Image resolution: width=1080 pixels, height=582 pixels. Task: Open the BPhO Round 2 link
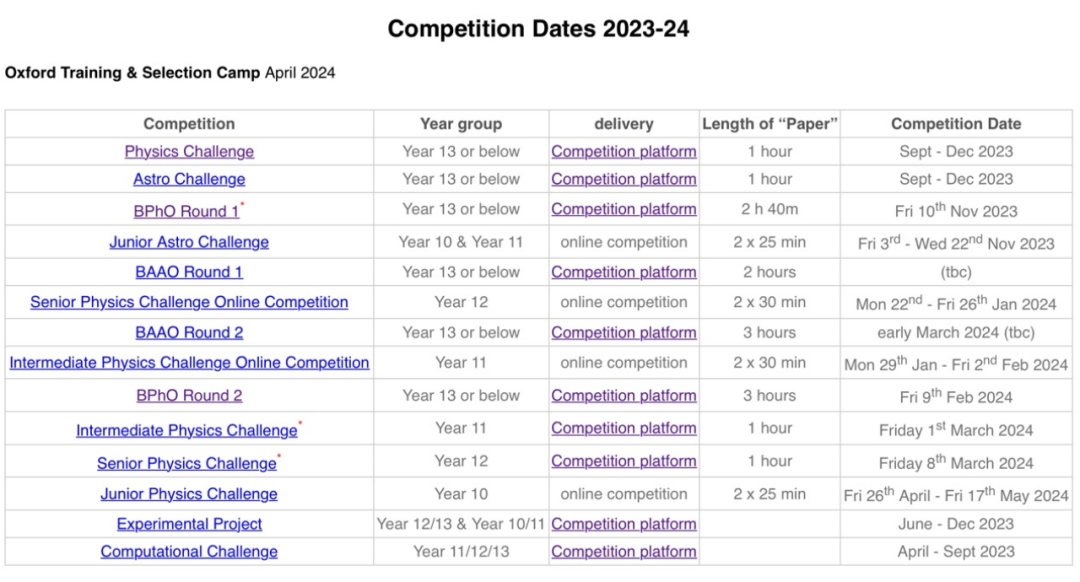(189, 396)
